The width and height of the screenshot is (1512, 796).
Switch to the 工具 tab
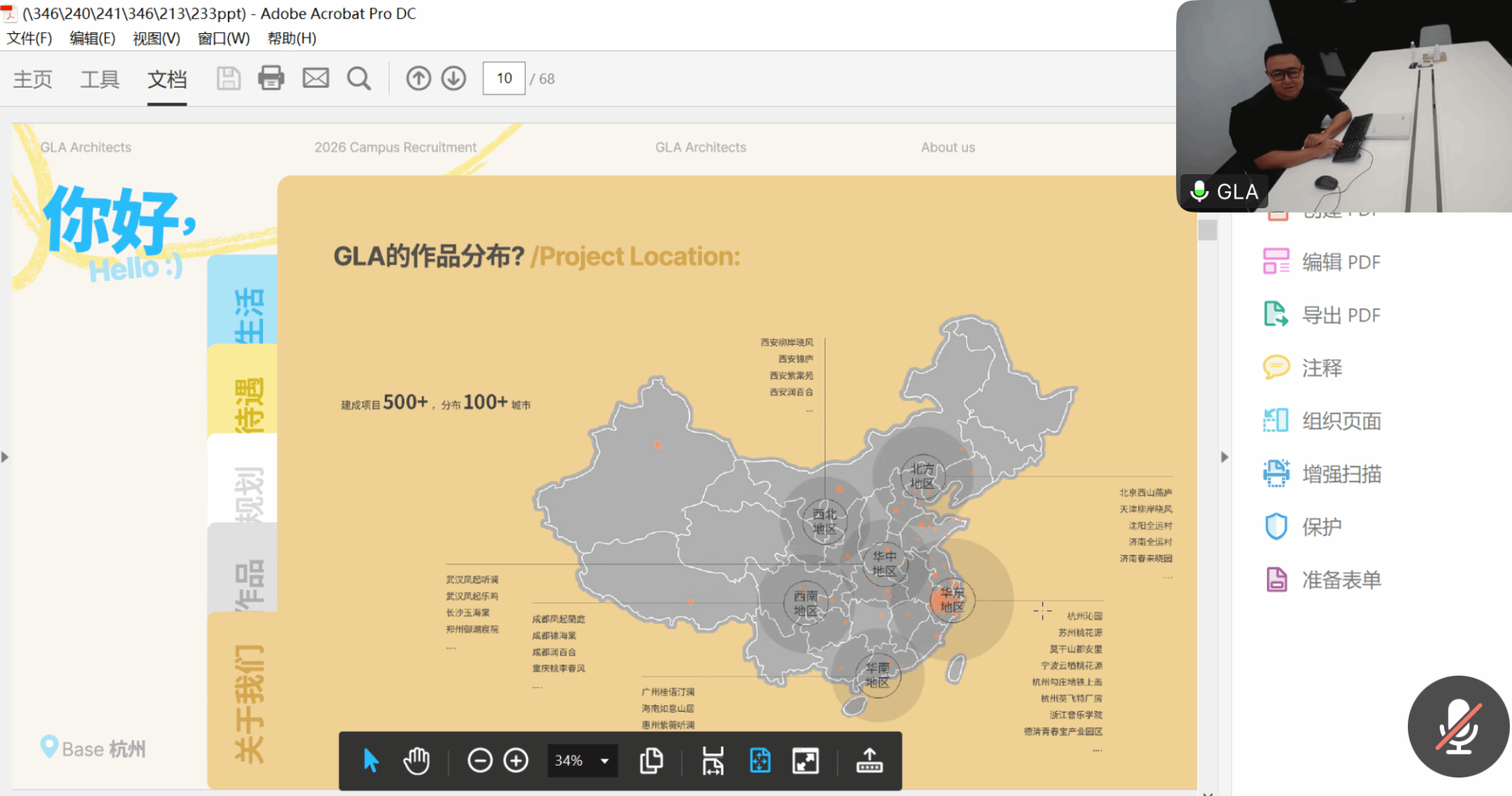100,79
